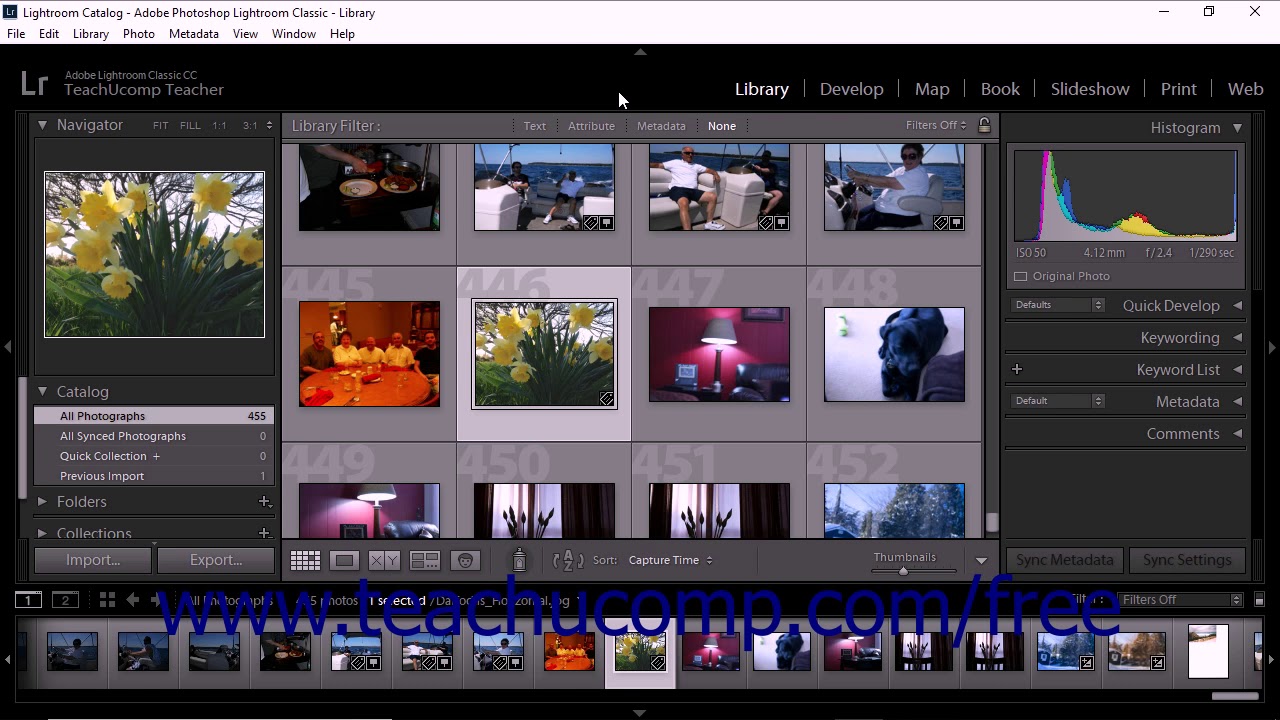Set Navigator zoom to FIT

point(161,126)
